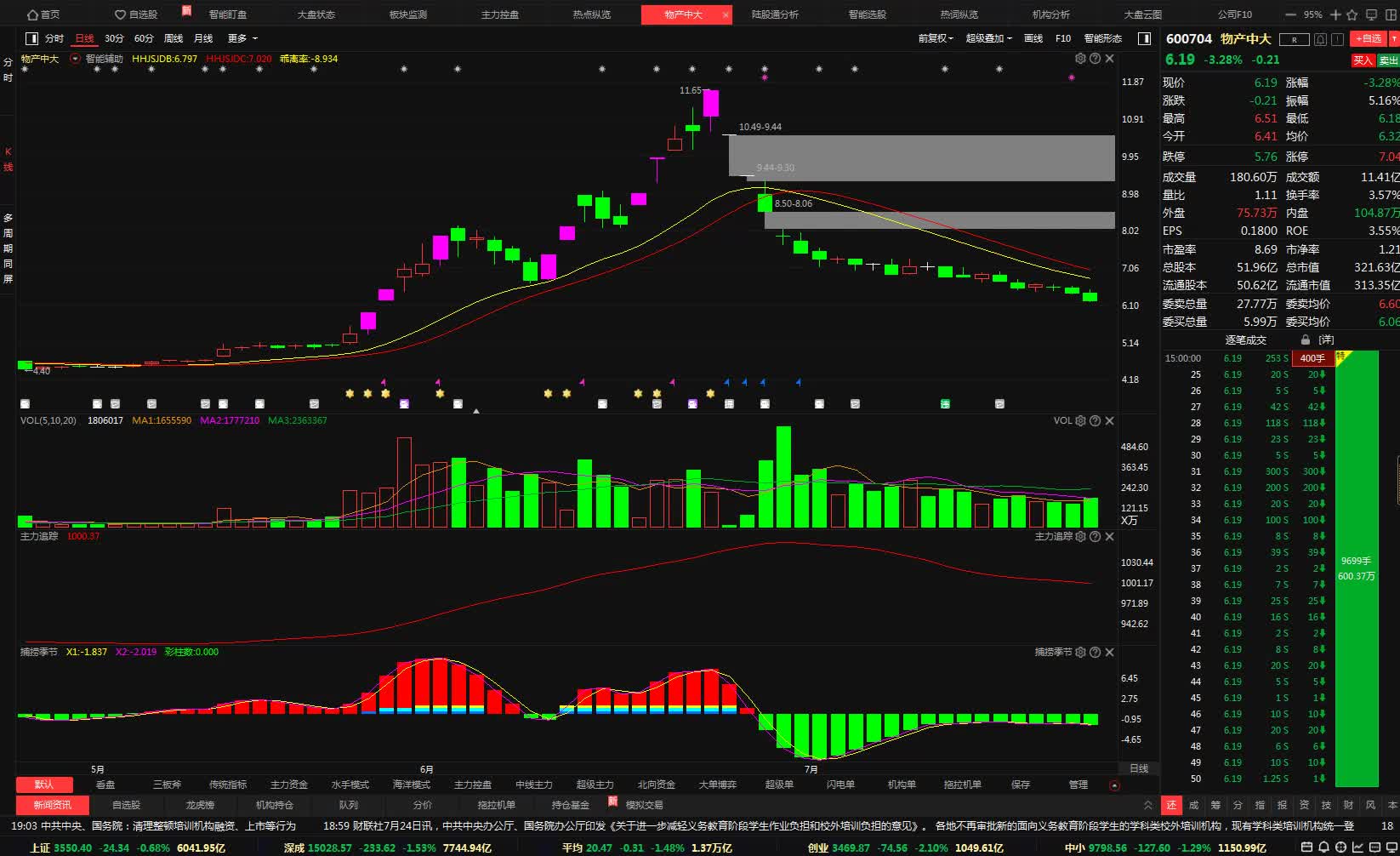Click the magenta dot marker near top right of chart
The image size is (1400, 856).
point(1072,77)
